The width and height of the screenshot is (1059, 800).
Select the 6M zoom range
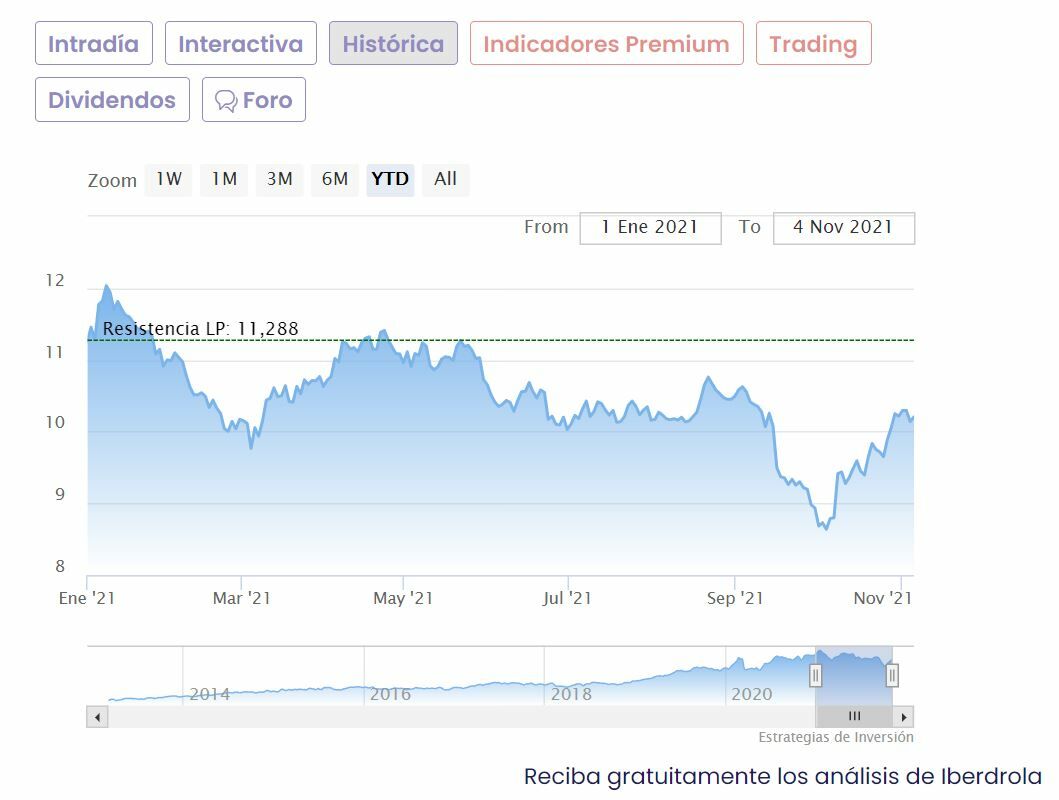pyautogui.click(x=335, y=179)
